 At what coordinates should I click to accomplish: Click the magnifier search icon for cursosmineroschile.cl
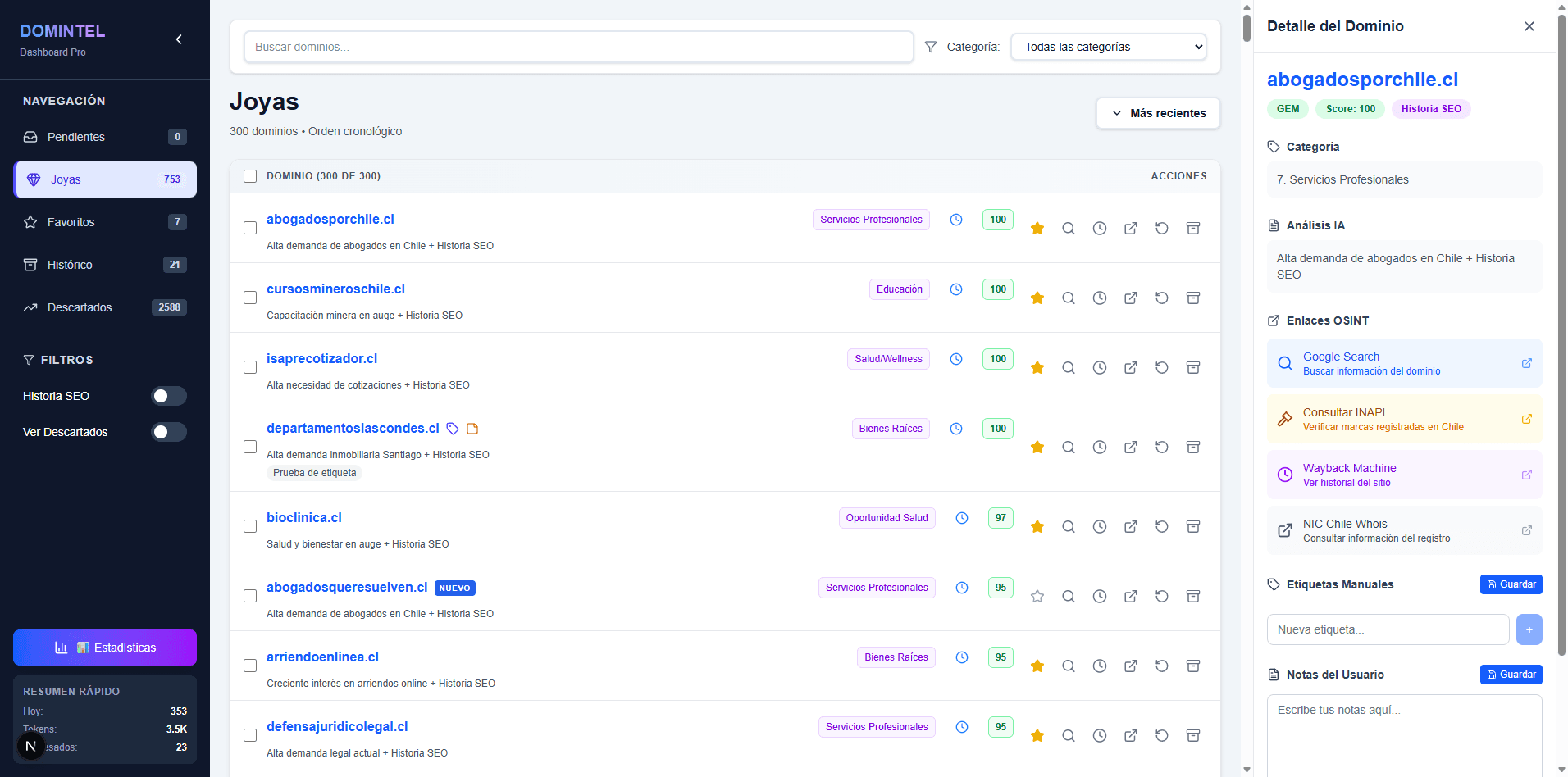[x=1069, y=298]
